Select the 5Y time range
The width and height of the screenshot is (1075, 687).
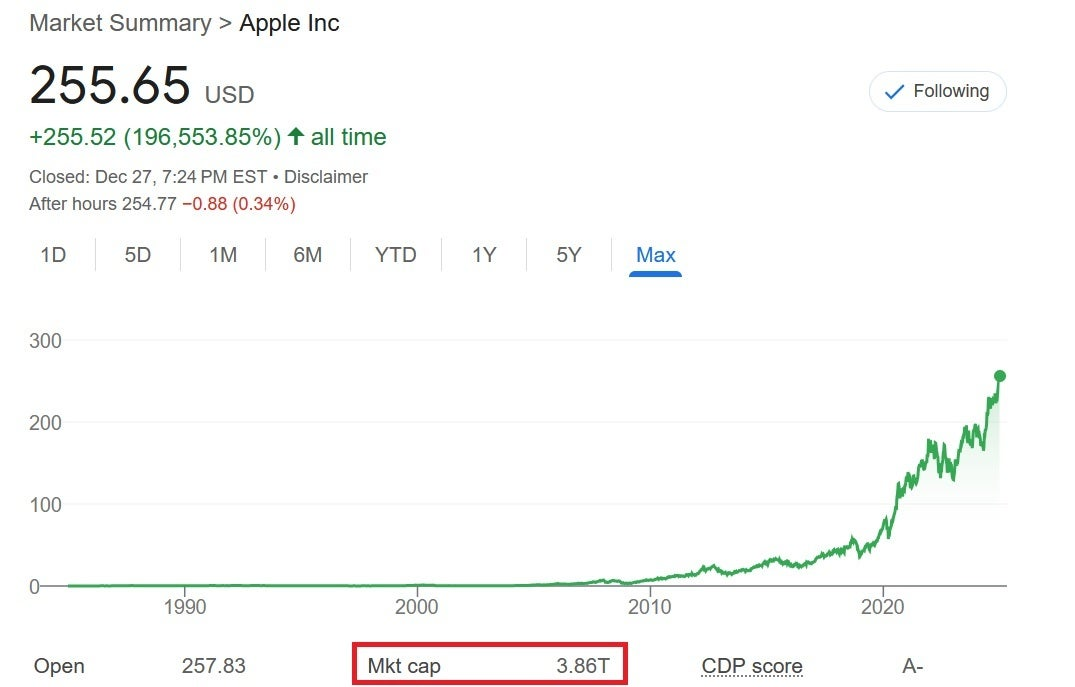point(569,255)
